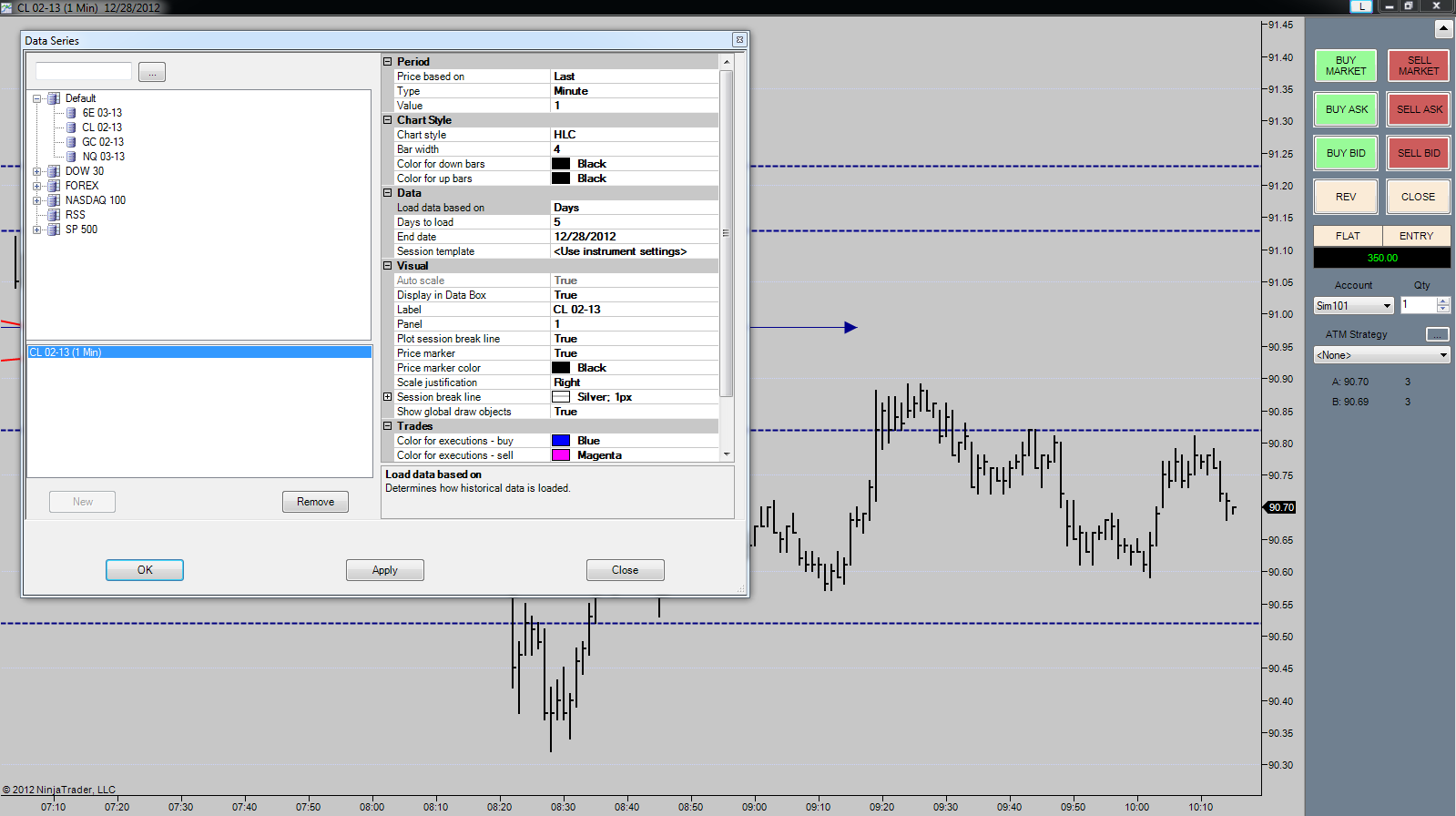Expand the FOREX instrument list
Image resolution: width=1456 pixels, height=816 pixels.
click(37, 186)
